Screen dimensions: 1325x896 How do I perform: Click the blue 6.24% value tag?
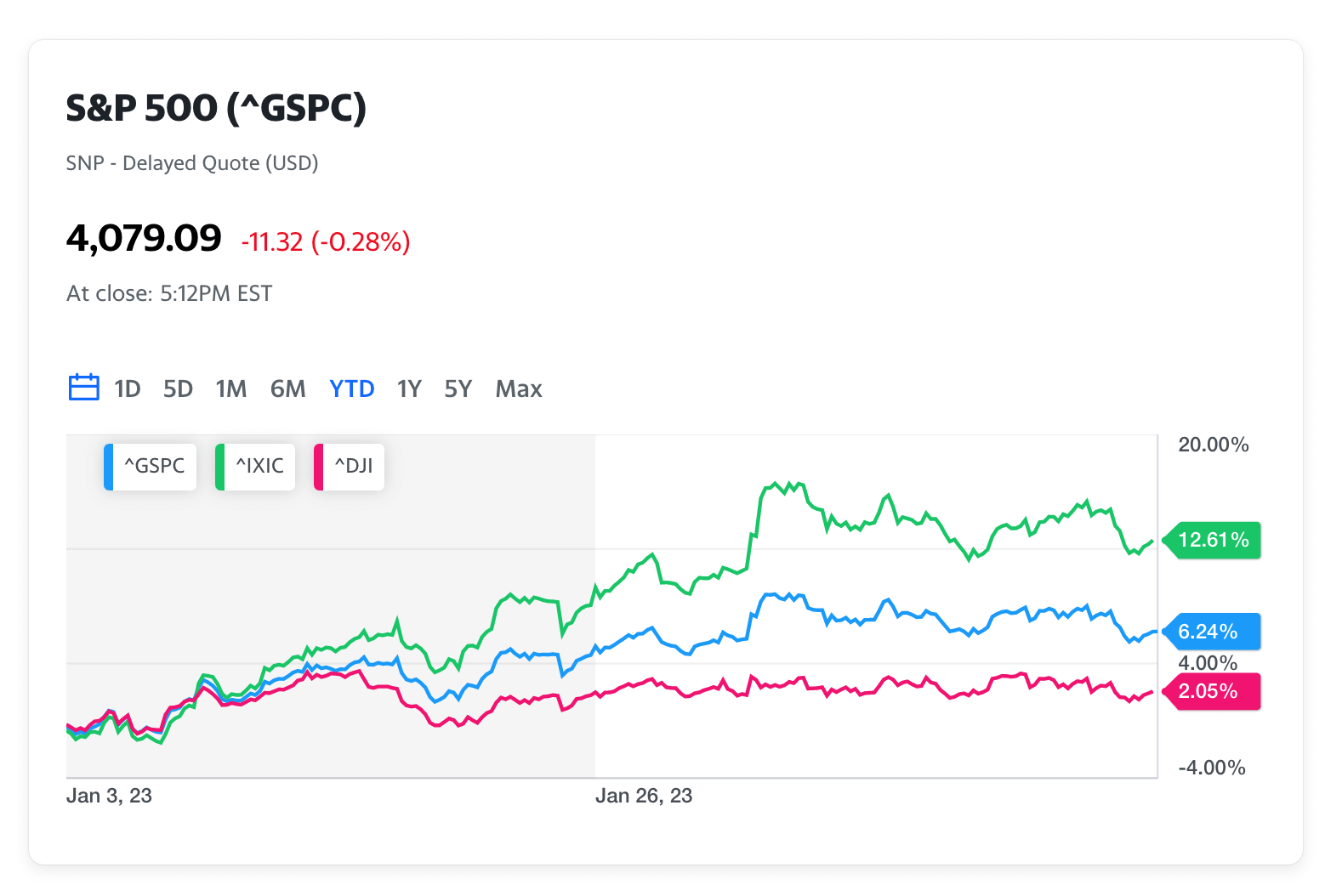tap(1212, 632)
